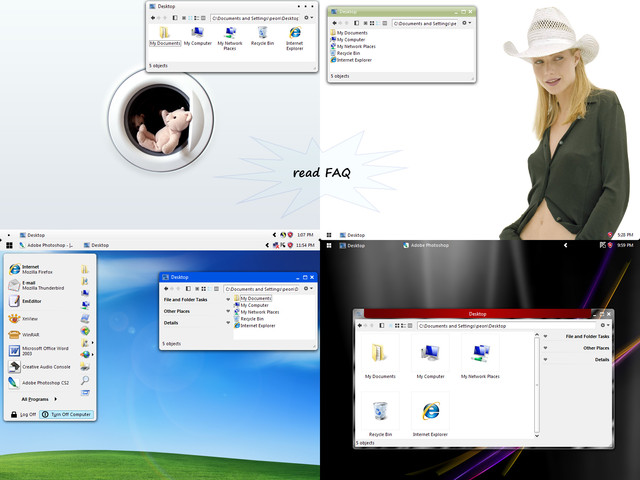Click the Log Off button
640x480 pixels.
click(24, 414)
